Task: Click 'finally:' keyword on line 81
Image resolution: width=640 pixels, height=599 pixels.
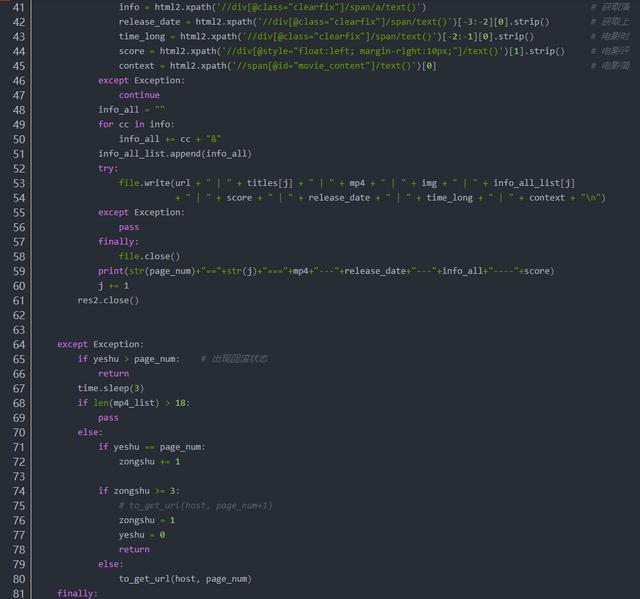Action: click(x=78, y=593)
